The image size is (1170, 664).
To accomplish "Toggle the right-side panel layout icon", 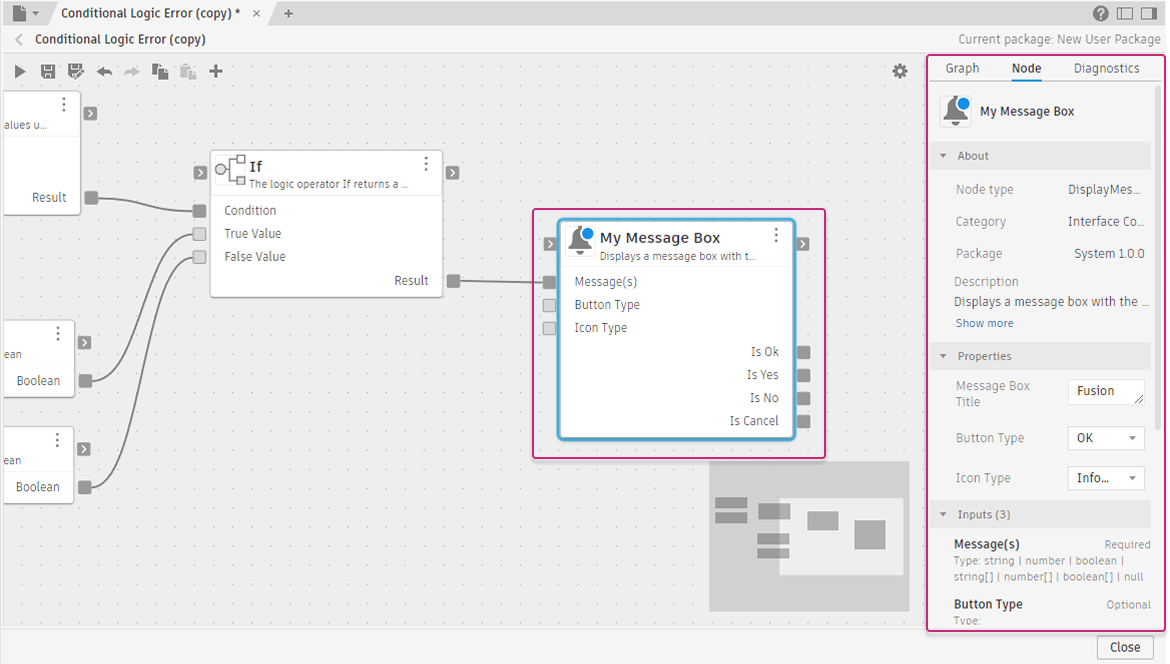I will click(1150, 13).
